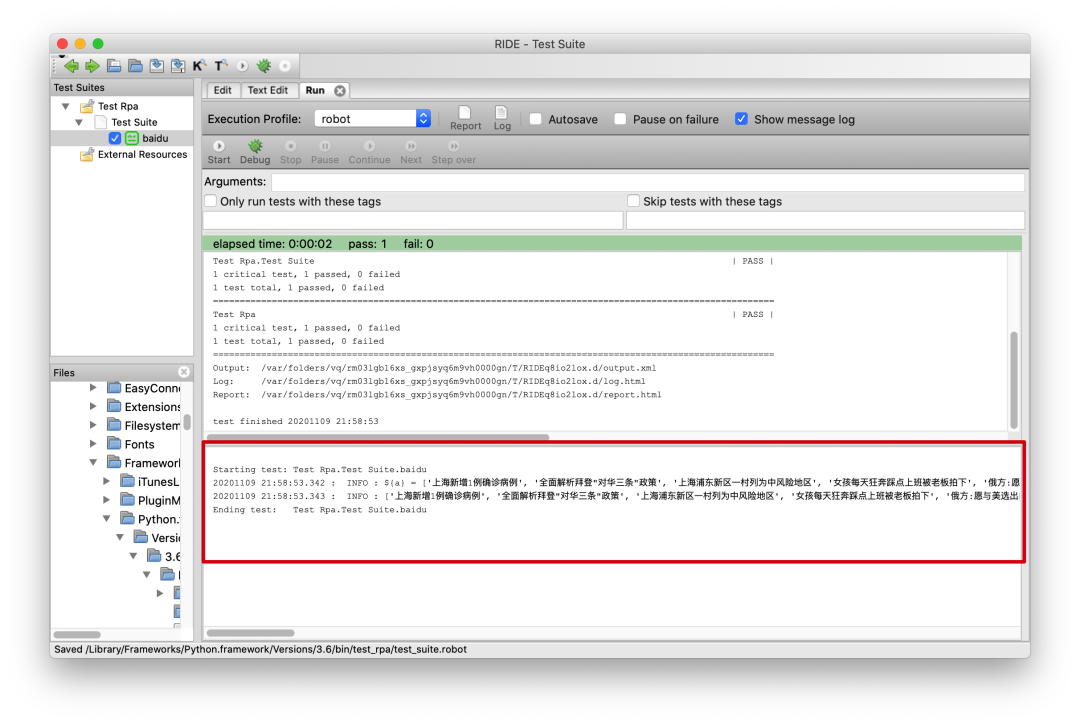Close the Run tab with its X

[x=340, y=90]
